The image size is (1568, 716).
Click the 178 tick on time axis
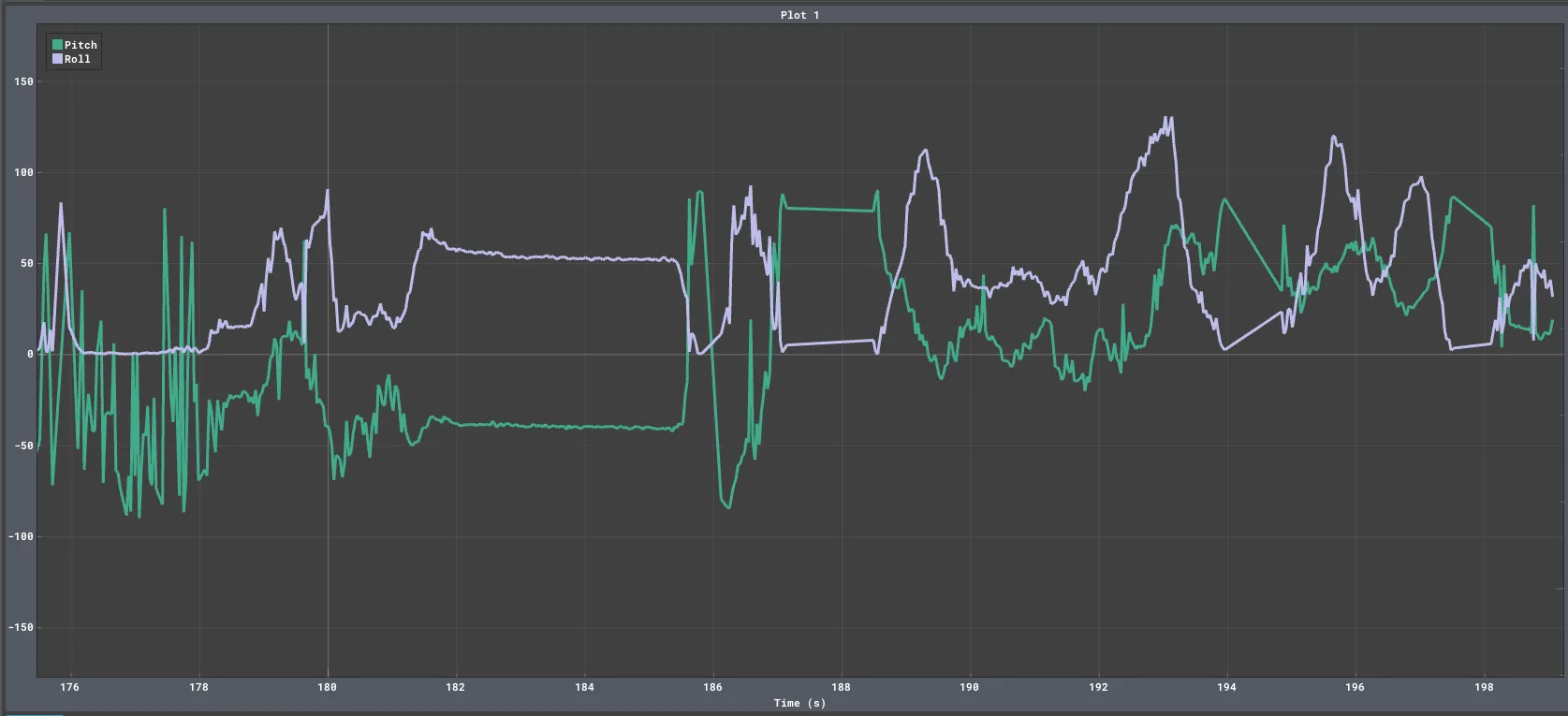(198, 687)
